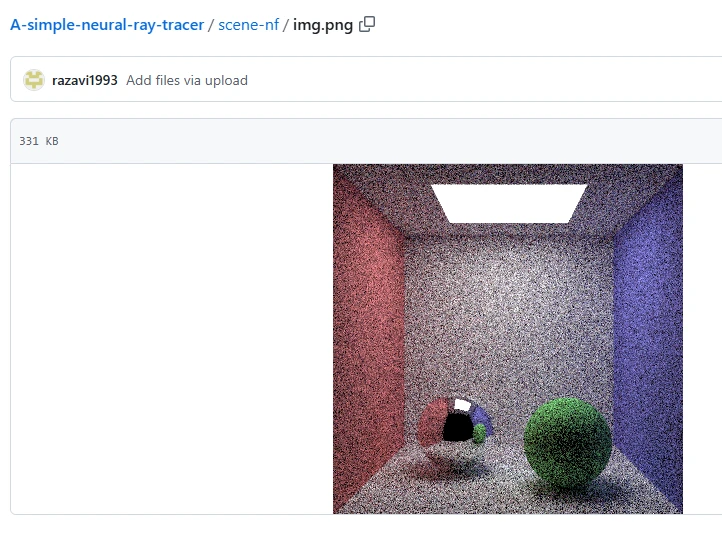
Task: Click the 331 KB file size label
Action: (x=39, y=141)
